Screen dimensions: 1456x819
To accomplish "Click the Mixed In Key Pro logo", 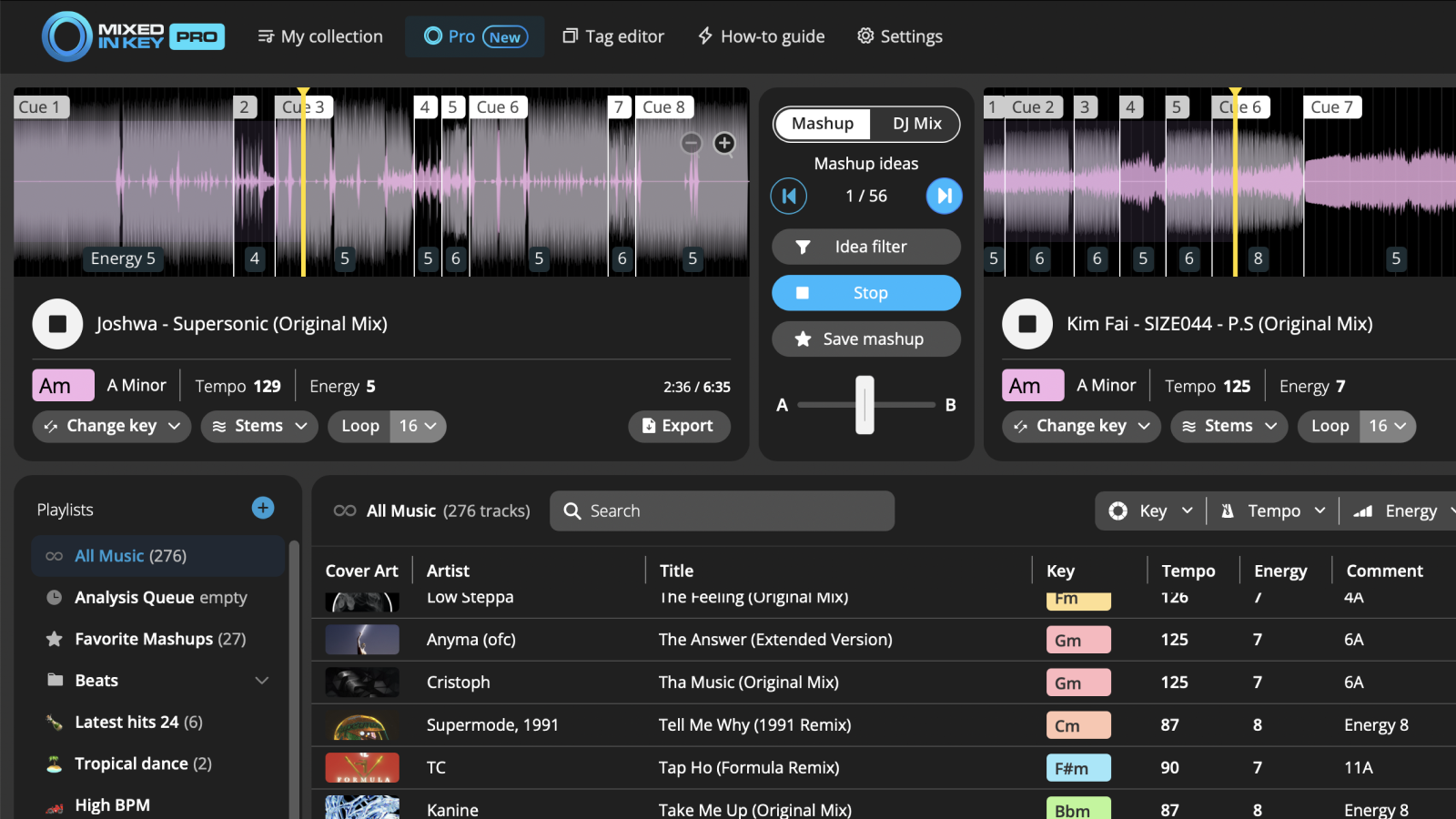I will point(133,36).
